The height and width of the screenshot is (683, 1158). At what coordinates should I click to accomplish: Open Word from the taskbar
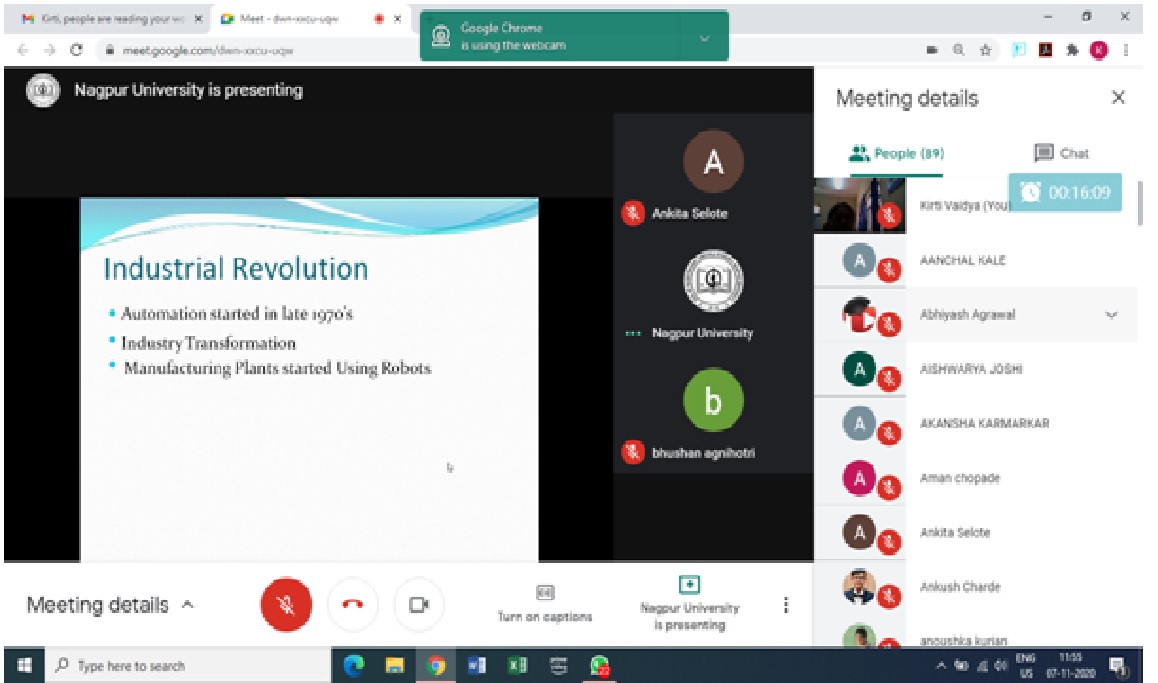point(476,666)
